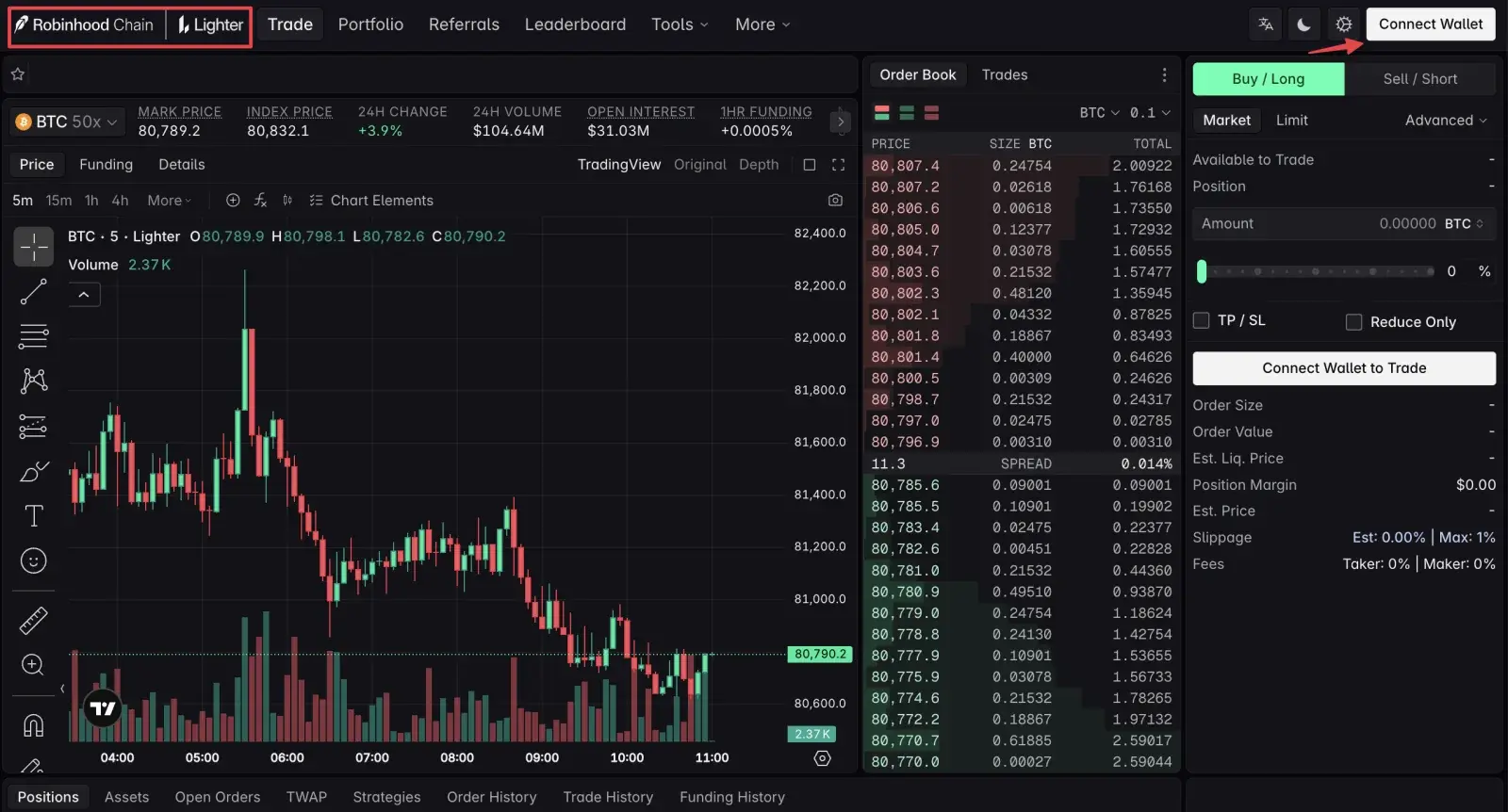Activate the zoom in tool
The height and width of the screenshot is (812, 1508).
pos(34,665)
